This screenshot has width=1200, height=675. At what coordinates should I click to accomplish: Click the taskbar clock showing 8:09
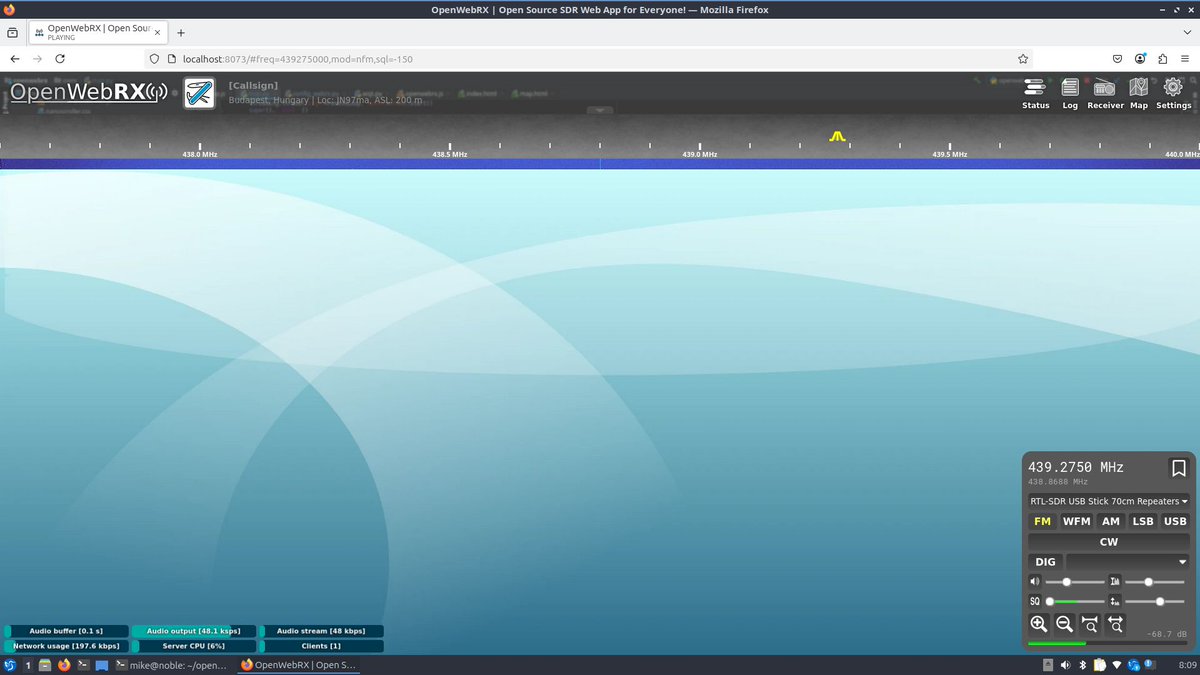click(1188, 665)
